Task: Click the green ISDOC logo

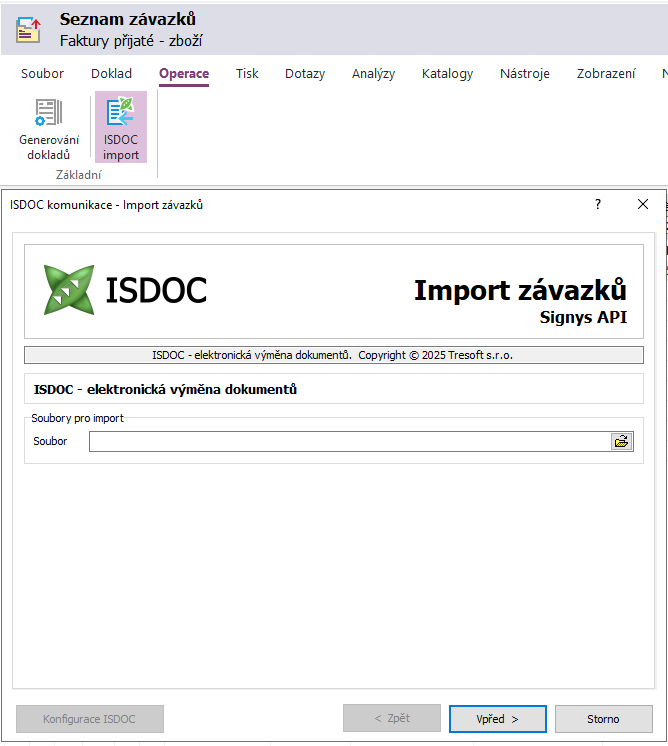Action: click(x=69, y=290)
